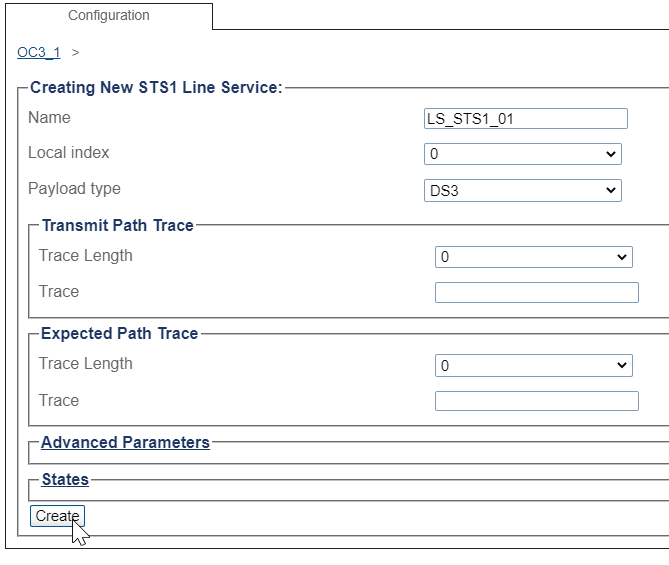Click the Creating New STS1 Line Service heading
Screen dimensions: 669x565
(x=156, y=87)
